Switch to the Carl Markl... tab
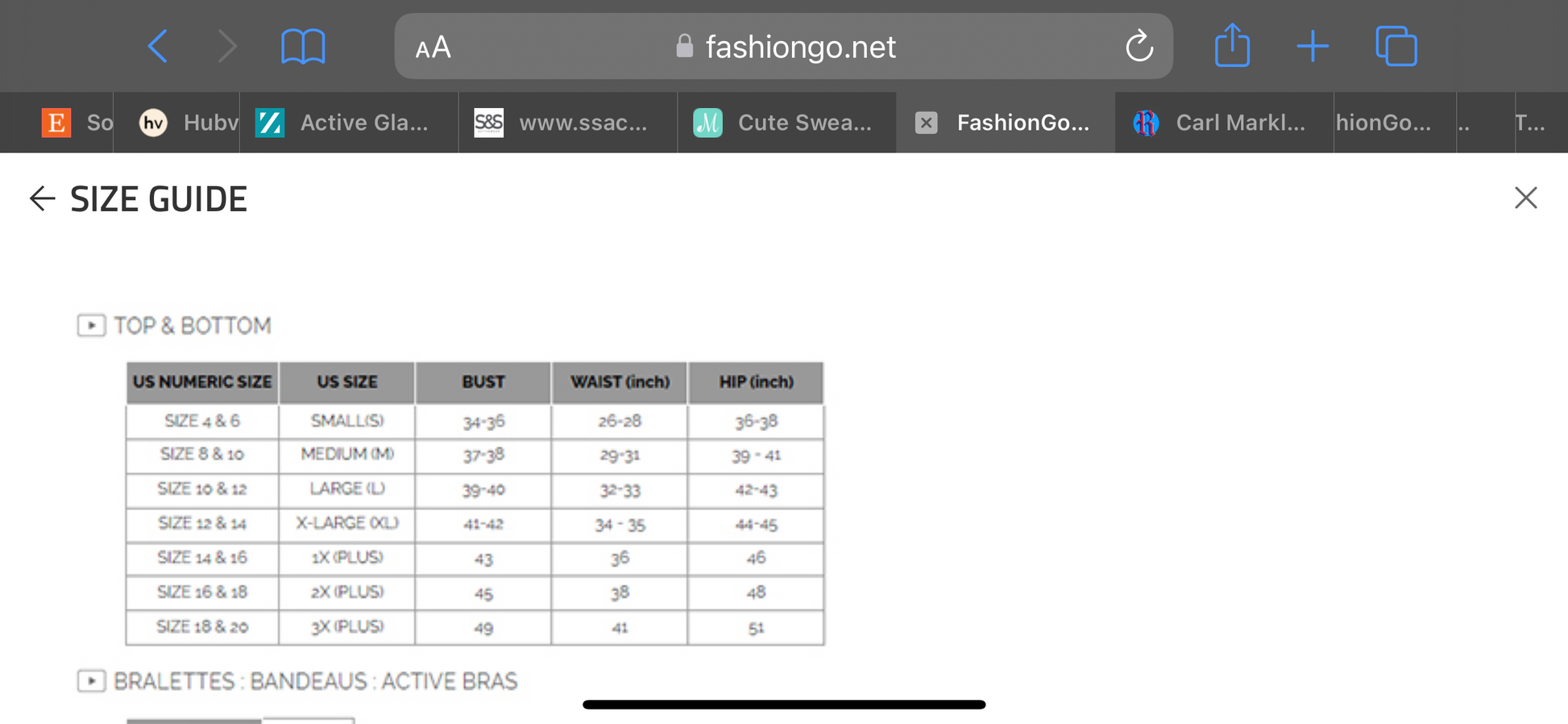 [1225, 123]
